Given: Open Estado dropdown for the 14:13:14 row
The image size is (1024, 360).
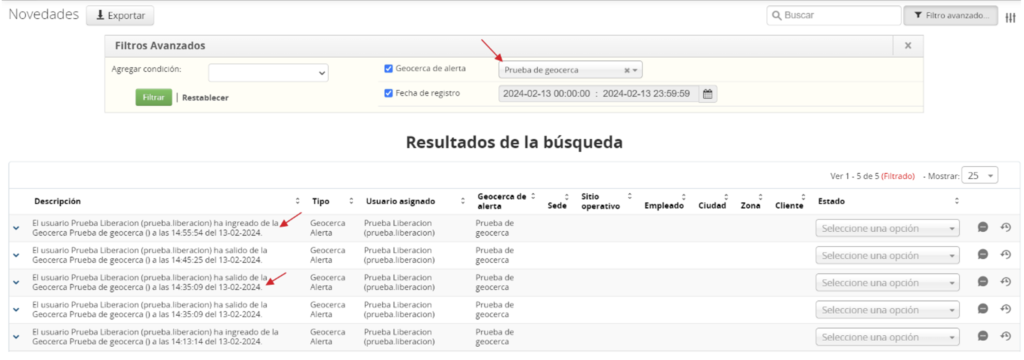Looking at the screenshot, I should click(888, 337).
